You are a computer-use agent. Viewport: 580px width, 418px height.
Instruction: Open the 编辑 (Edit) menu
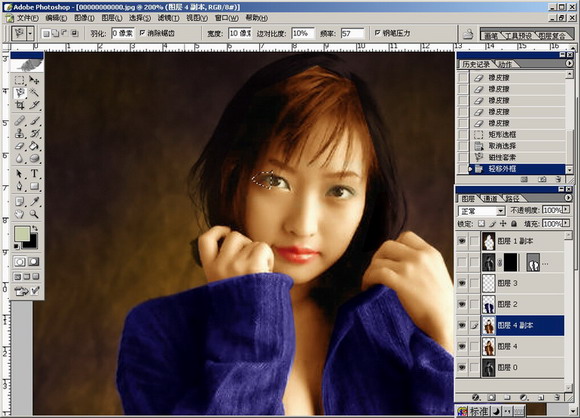click(56, 18)
